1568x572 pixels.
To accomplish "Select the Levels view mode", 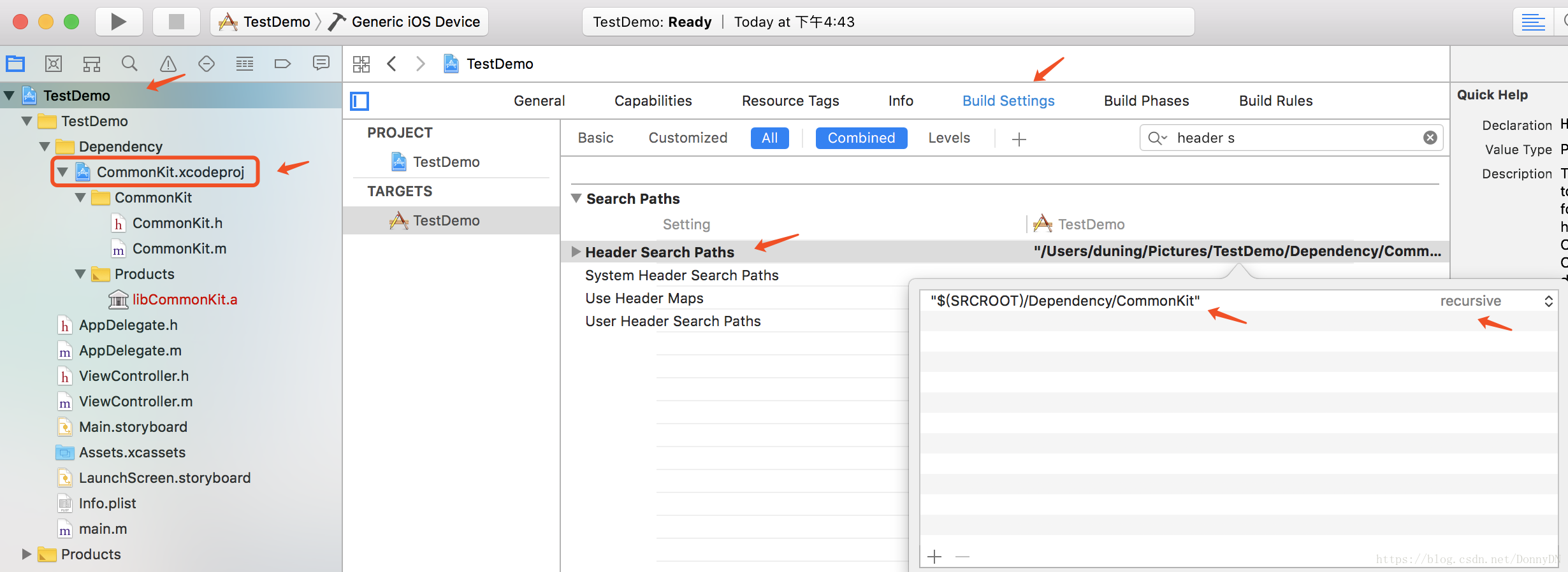I will pyautogui.click(x=949, y=138).
